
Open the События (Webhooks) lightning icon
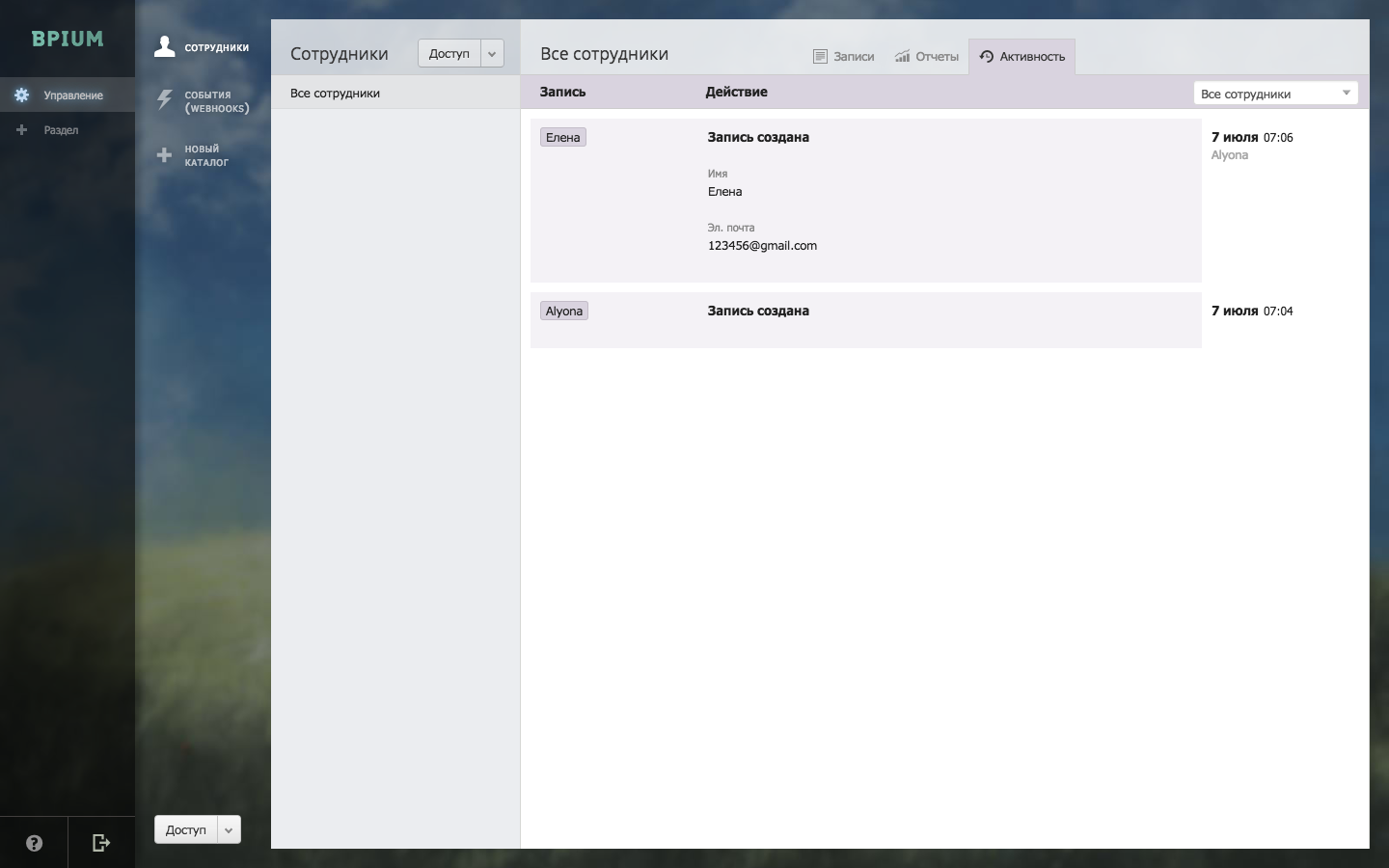(165, 100)
